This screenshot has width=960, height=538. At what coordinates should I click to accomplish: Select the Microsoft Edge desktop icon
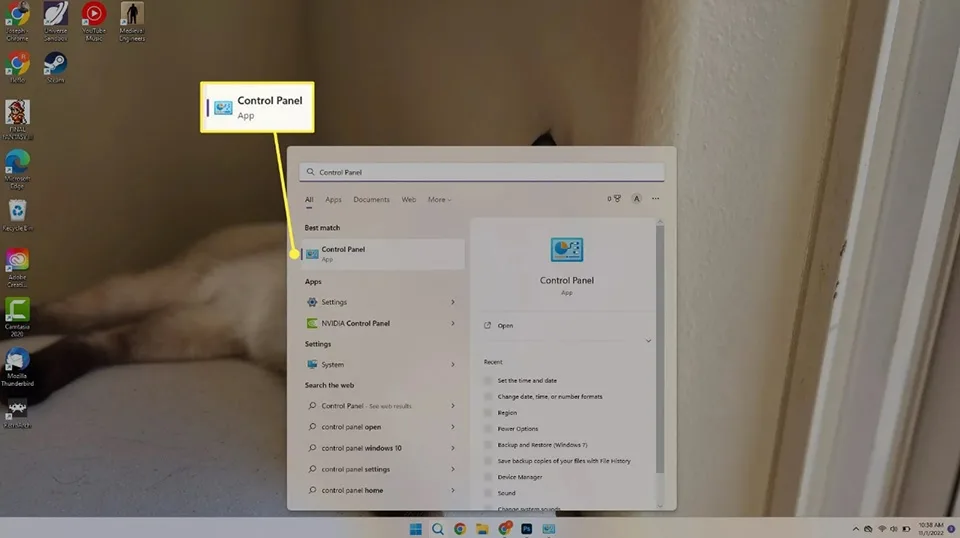(x=17, y=169)
